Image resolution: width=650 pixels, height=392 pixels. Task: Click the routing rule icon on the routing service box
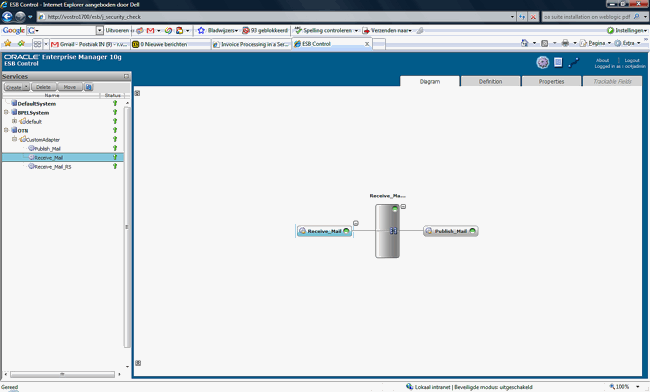pos(393,231)
